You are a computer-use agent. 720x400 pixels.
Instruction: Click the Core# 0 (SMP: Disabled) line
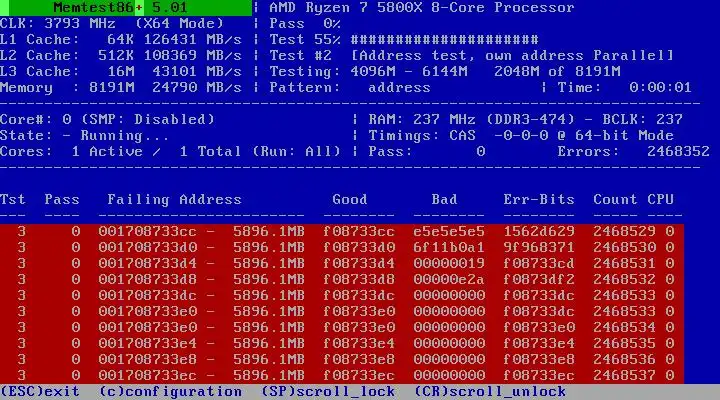(x=107, y=119)
